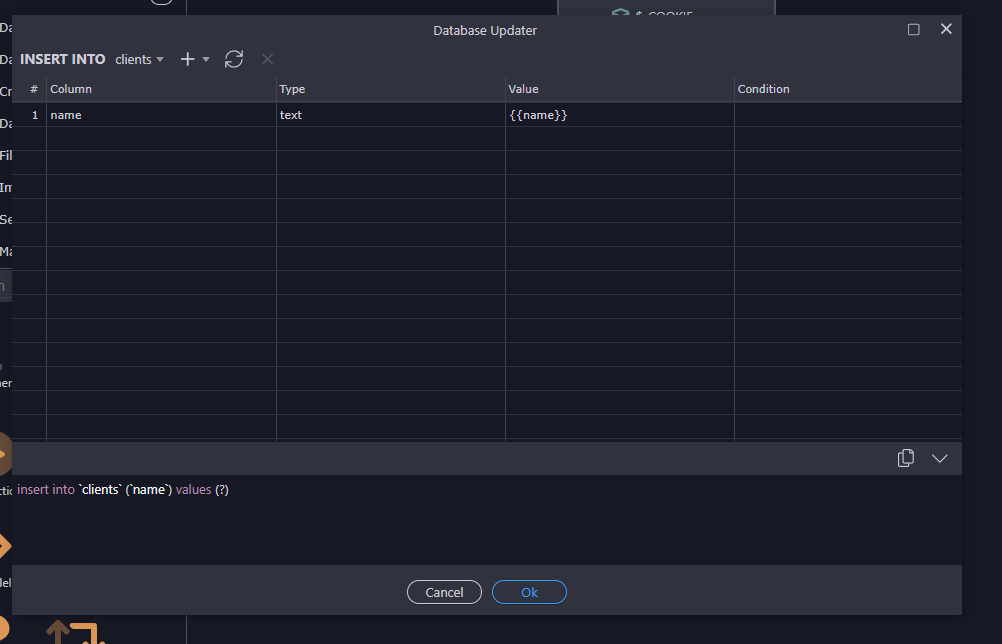Click the orange chevron icon in the left sidebar

pos(4,547)
